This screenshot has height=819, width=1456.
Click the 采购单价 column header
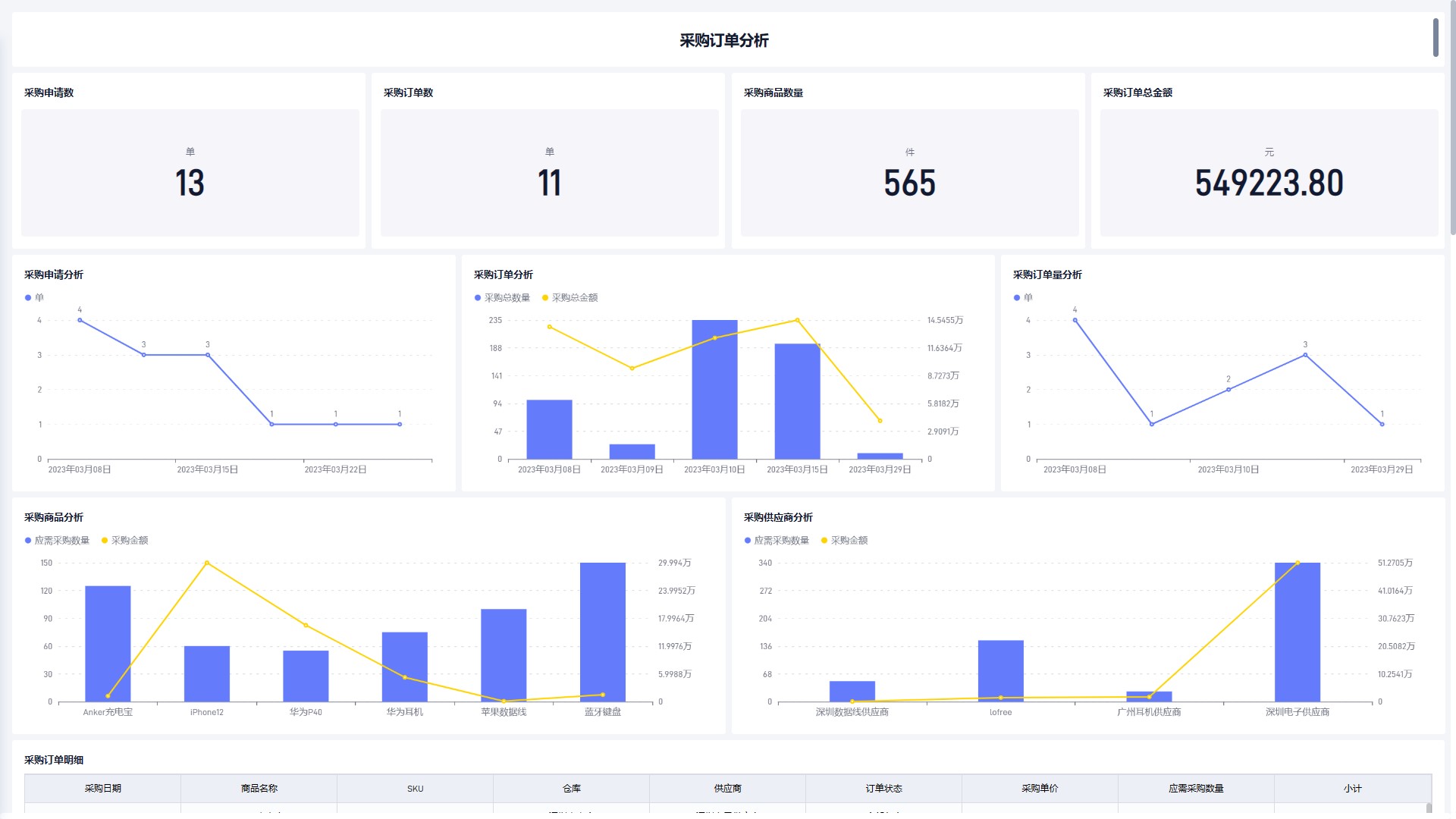[1040, 789]
